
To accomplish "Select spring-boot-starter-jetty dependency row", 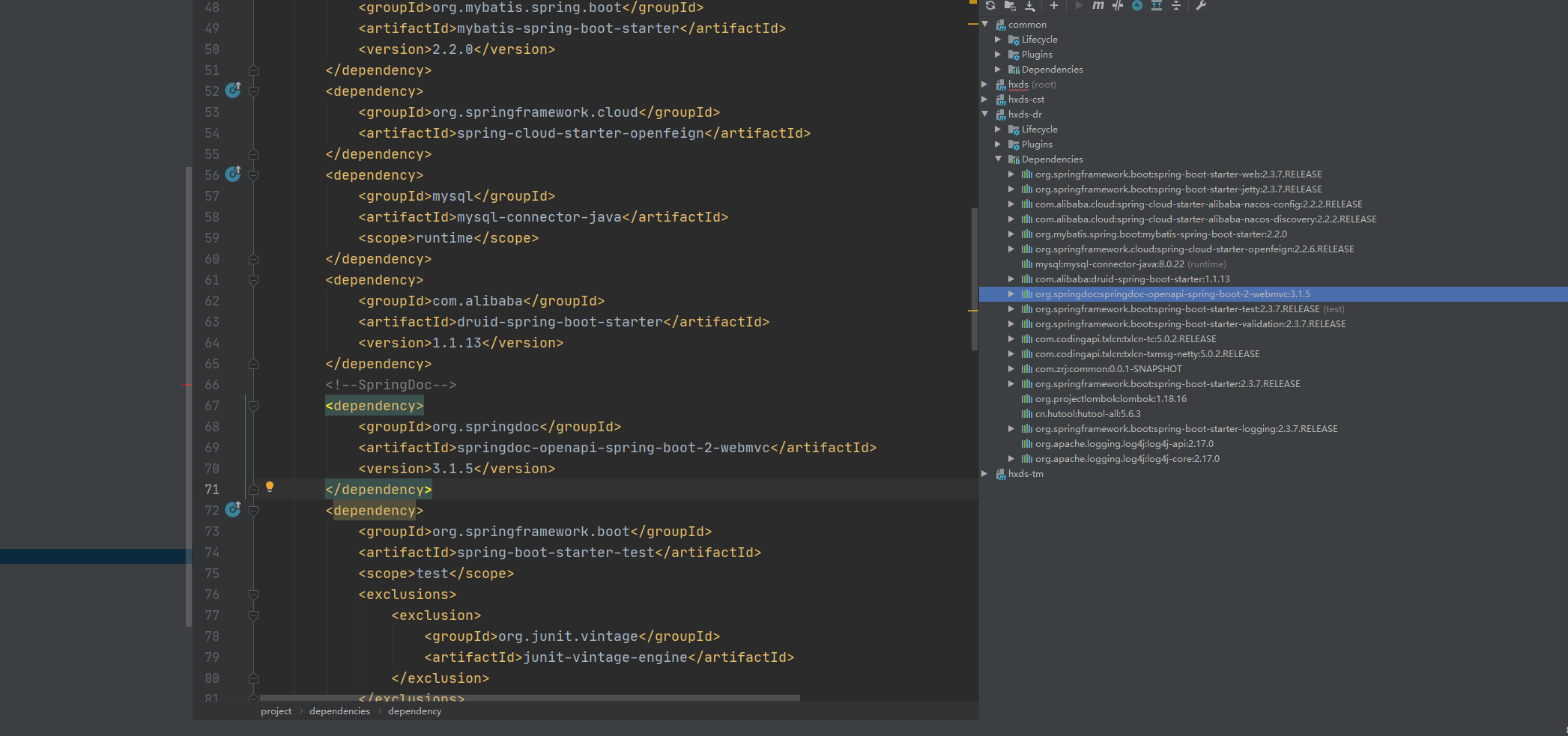I will [1178, 189].
